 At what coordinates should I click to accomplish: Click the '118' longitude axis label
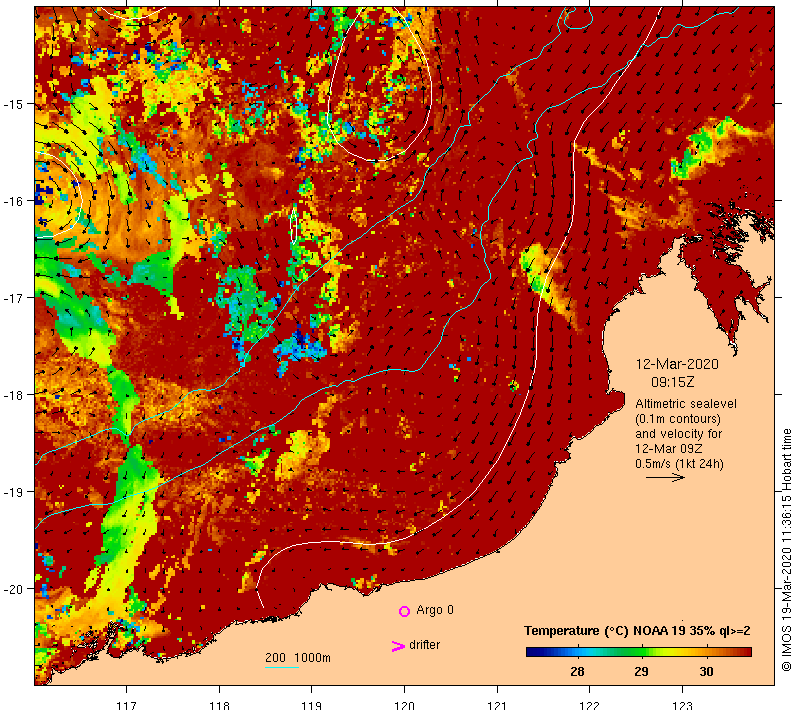219,705
